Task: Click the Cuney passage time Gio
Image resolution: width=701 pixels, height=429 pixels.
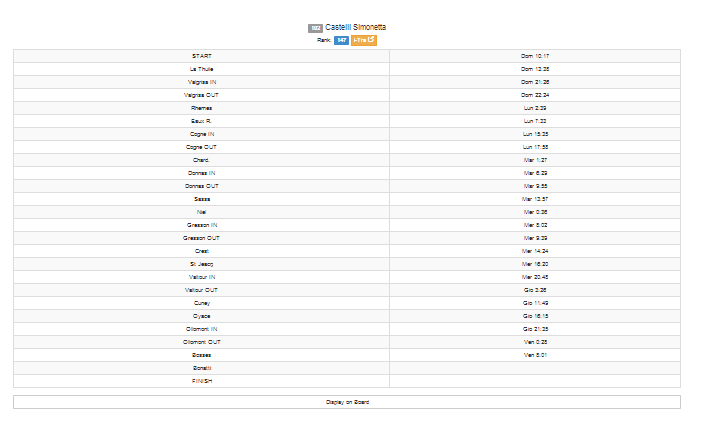Action: (x=535, y=303)
